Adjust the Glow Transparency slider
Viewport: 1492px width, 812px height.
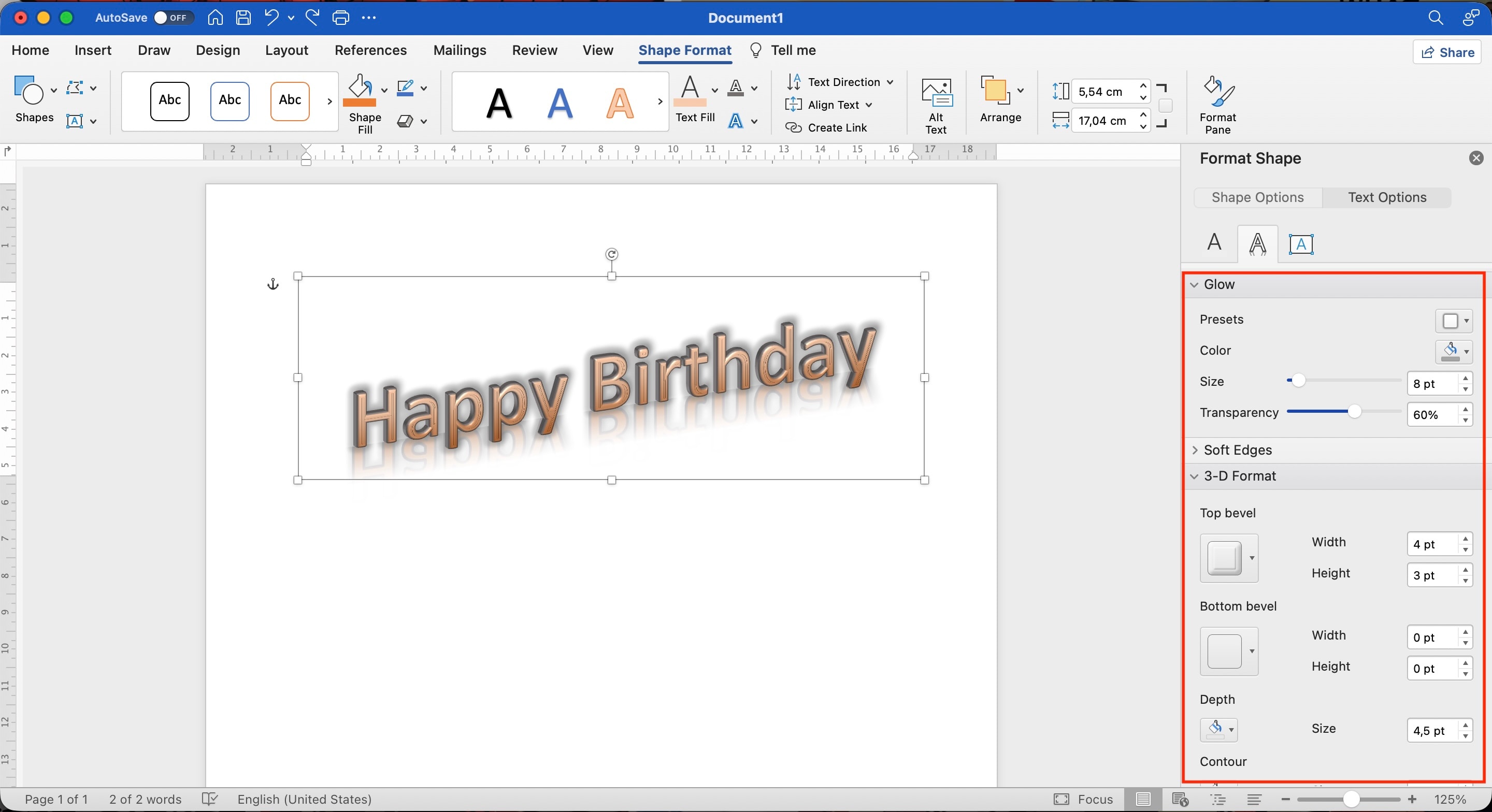coord(1354,411)
